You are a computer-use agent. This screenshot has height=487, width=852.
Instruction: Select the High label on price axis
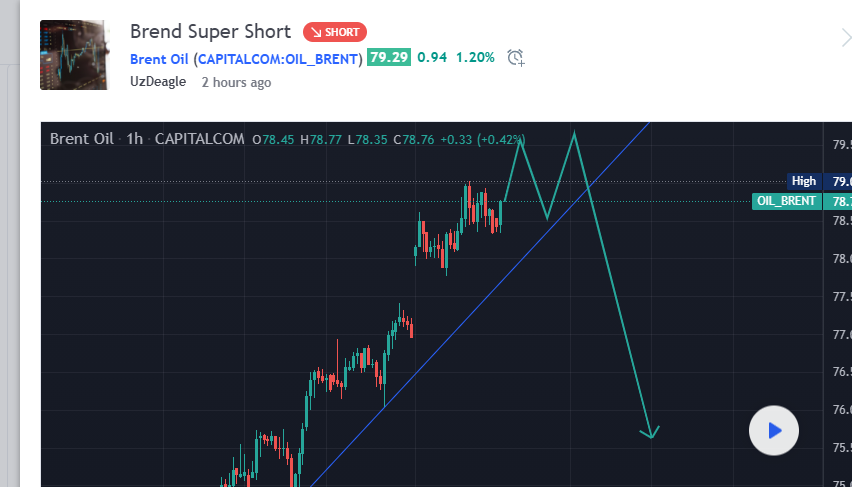click(x=804, y=181)
